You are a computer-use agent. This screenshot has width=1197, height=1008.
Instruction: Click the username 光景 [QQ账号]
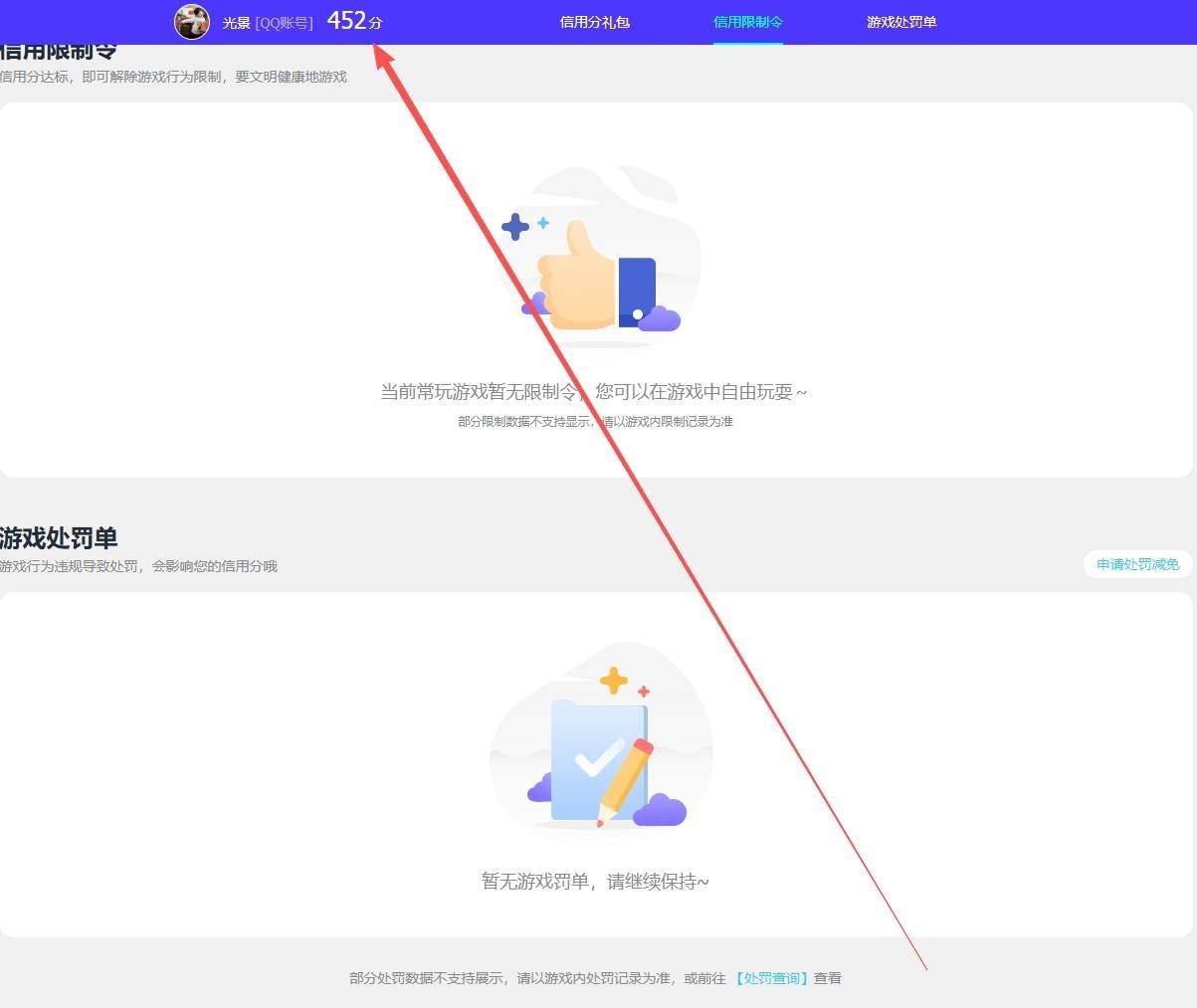click(268, 22)
